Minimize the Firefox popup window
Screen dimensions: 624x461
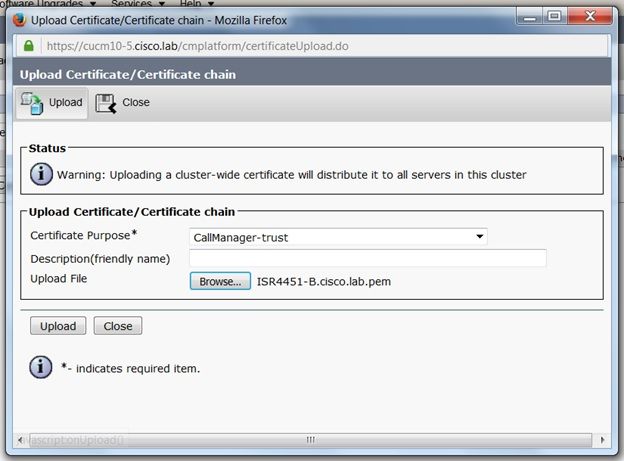[529, 17]
